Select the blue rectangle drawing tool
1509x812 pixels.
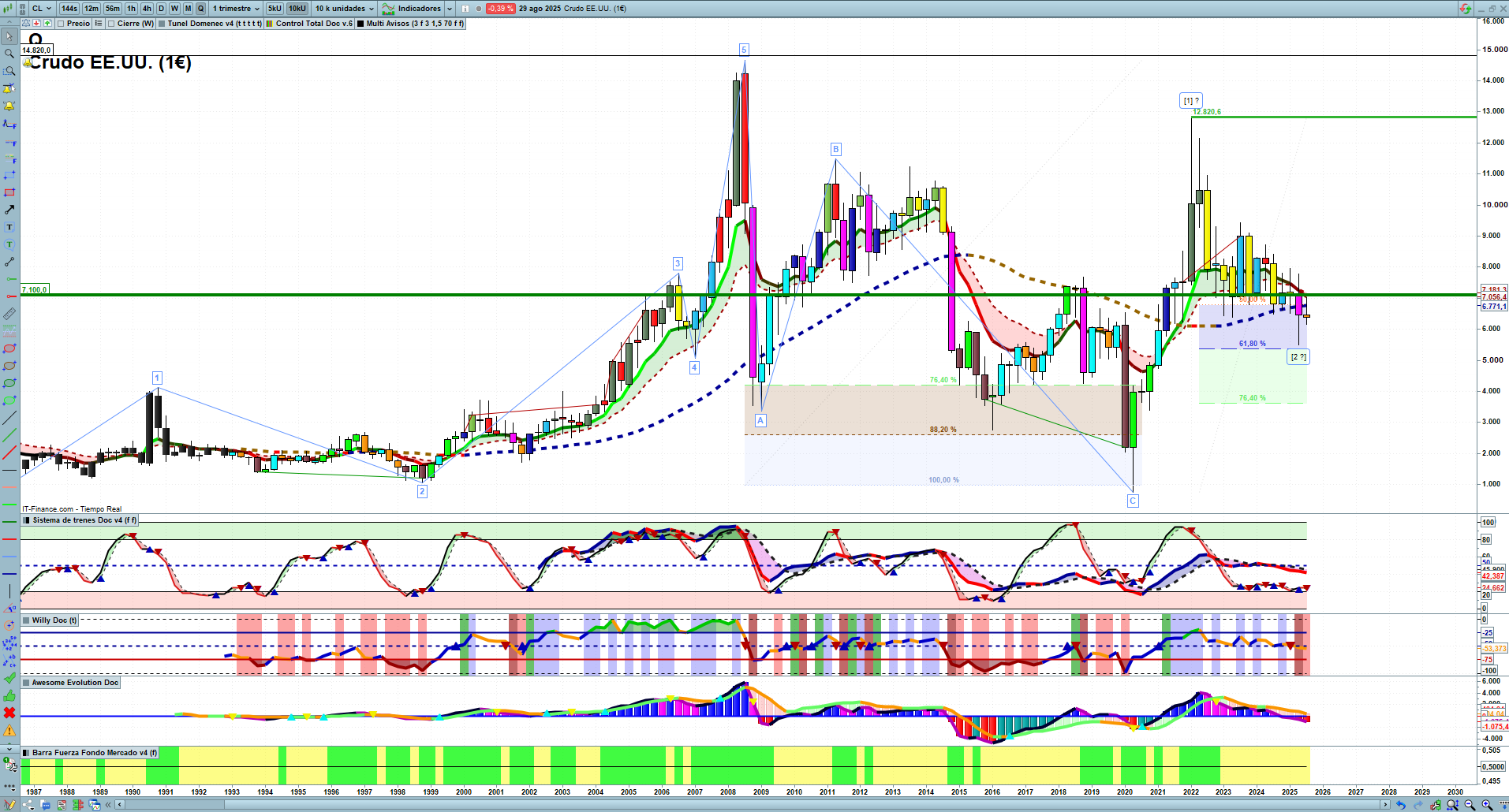click(x=9, y=175)
